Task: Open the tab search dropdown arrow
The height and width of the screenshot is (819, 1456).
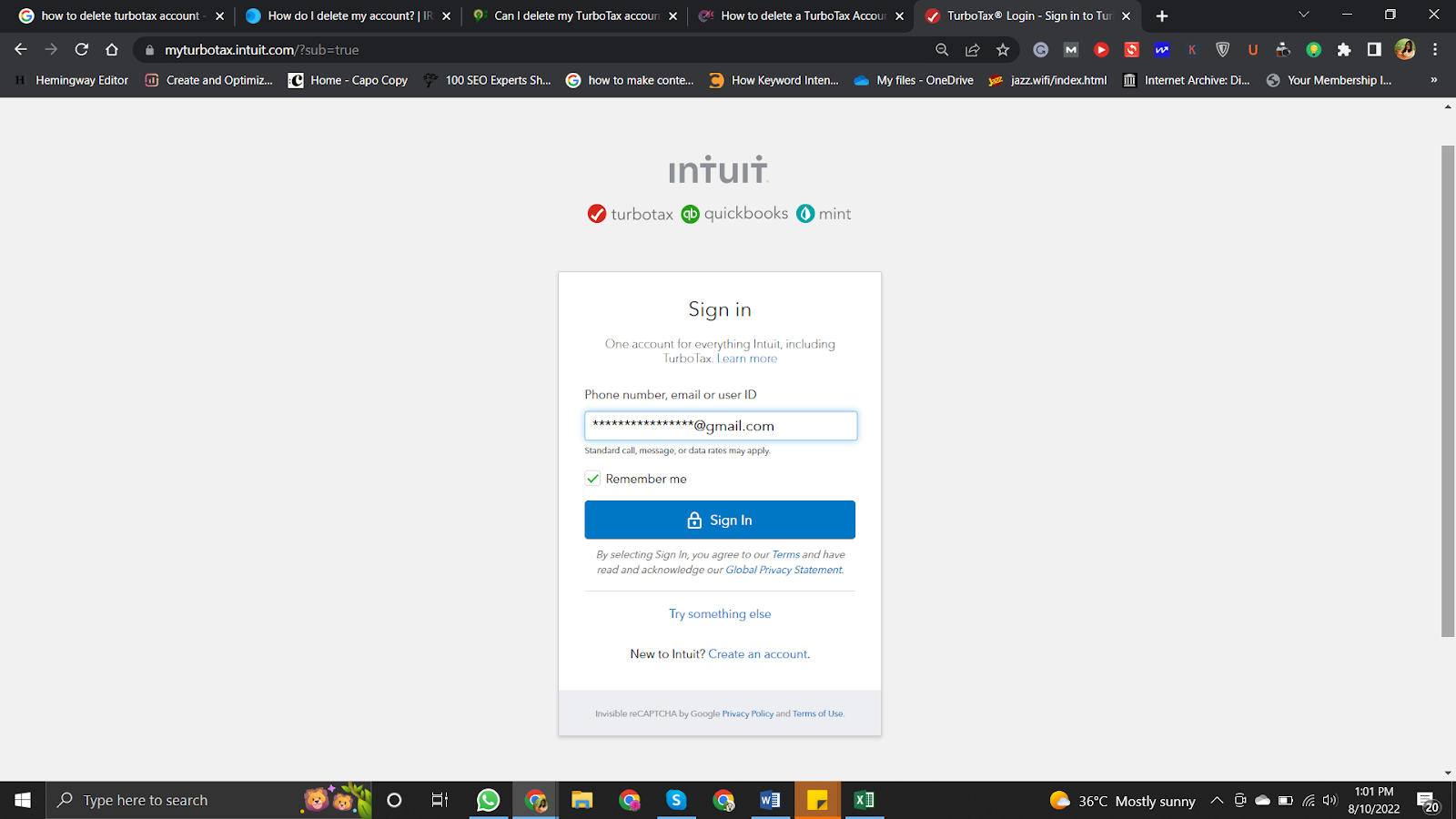Action: (1304, 15)
